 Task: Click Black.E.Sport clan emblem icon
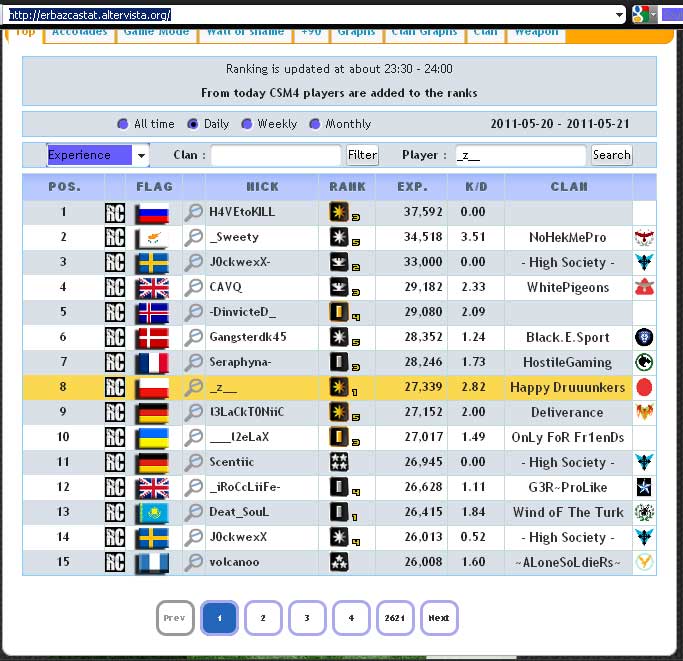coord(644,337)
